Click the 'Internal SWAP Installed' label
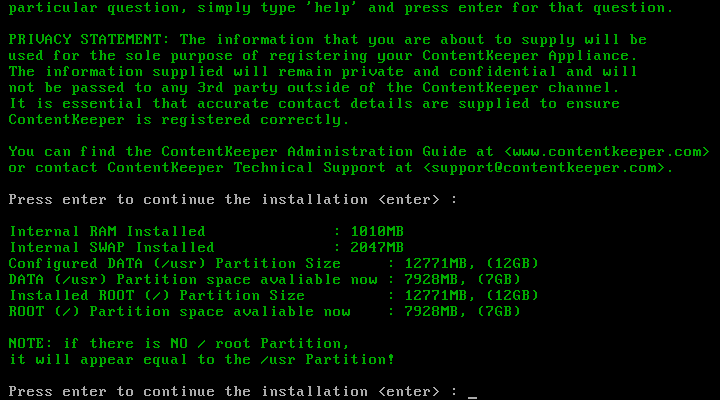Screen dimensions: 720x400 (112, 248)
